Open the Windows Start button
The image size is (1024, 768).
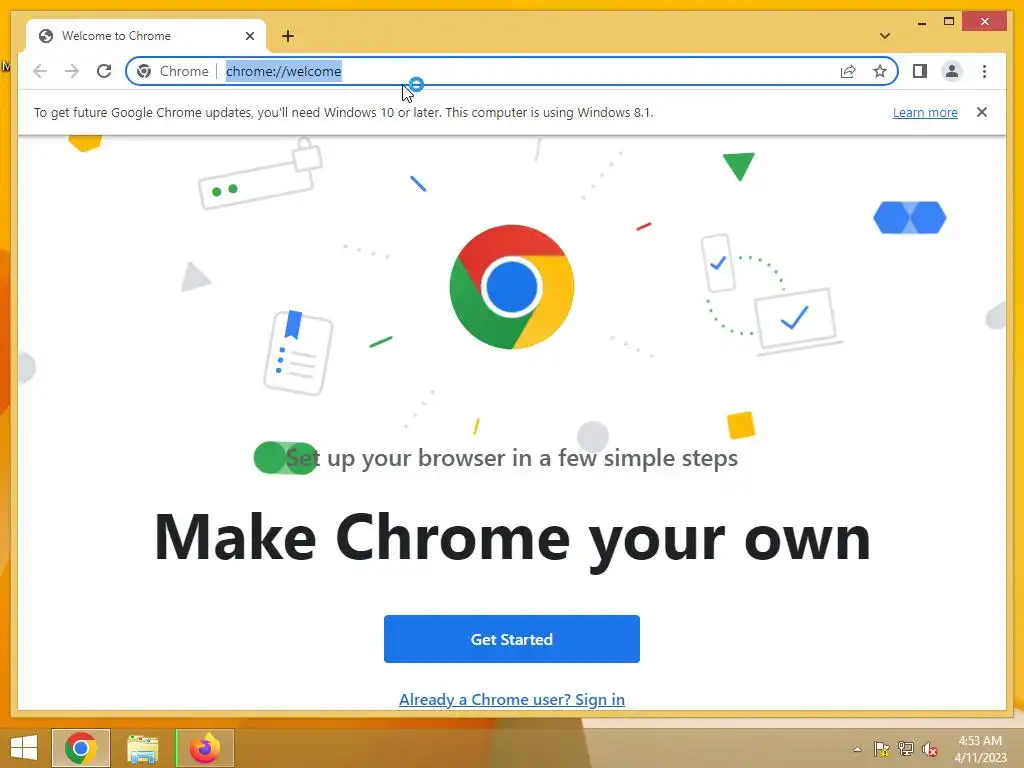[24, 748]
